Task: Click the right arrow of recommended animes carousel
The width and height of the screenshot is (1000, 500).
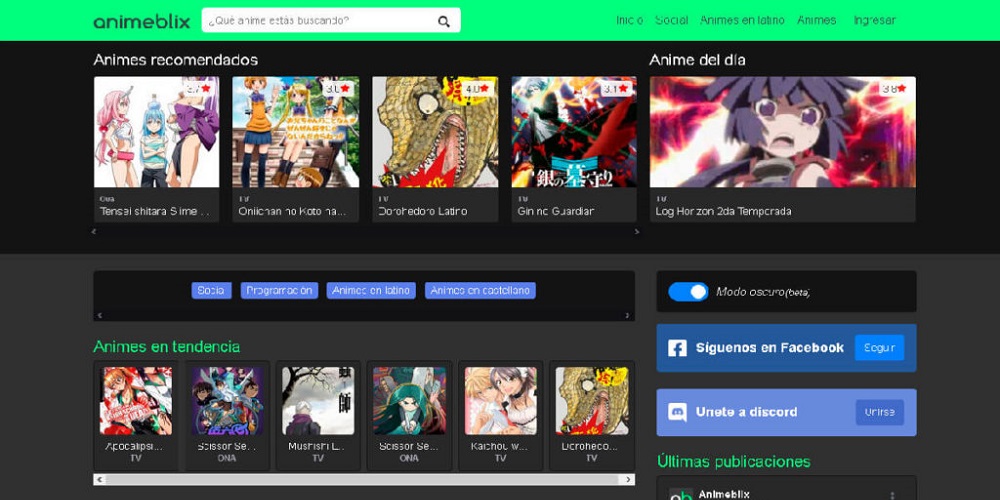Action: tap(636, 232)
